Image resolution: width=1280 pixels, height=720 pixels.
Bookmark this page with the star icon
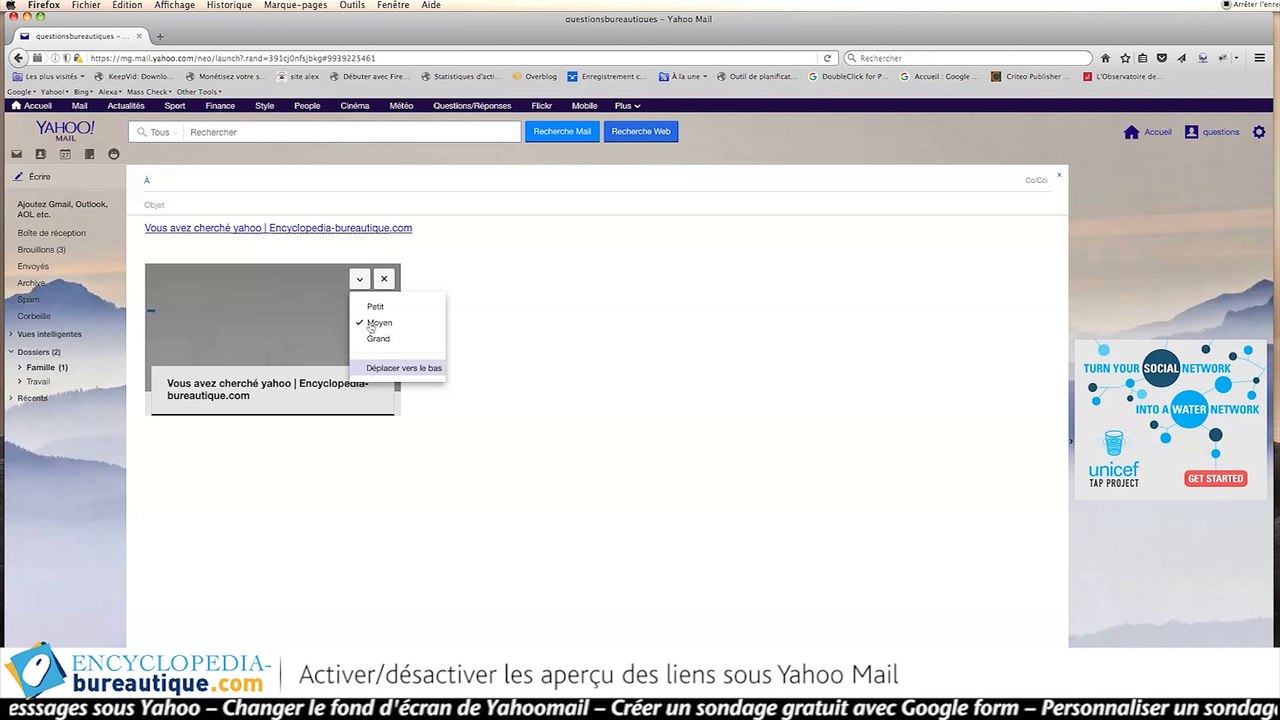(1125, 58)
